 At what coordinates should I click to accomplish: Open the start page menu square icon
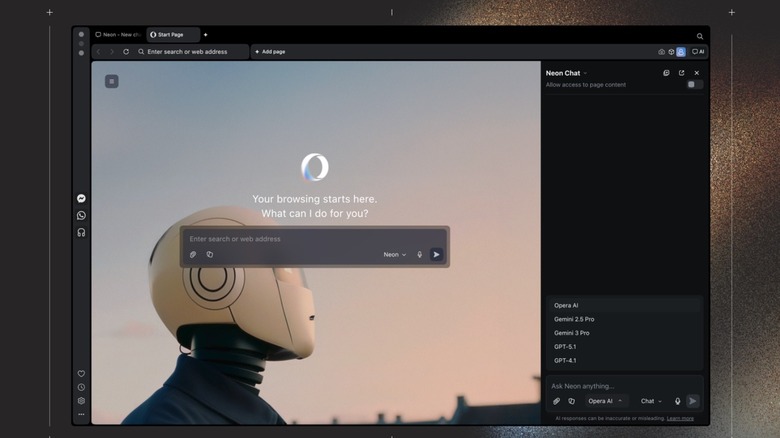click(111, 81)
